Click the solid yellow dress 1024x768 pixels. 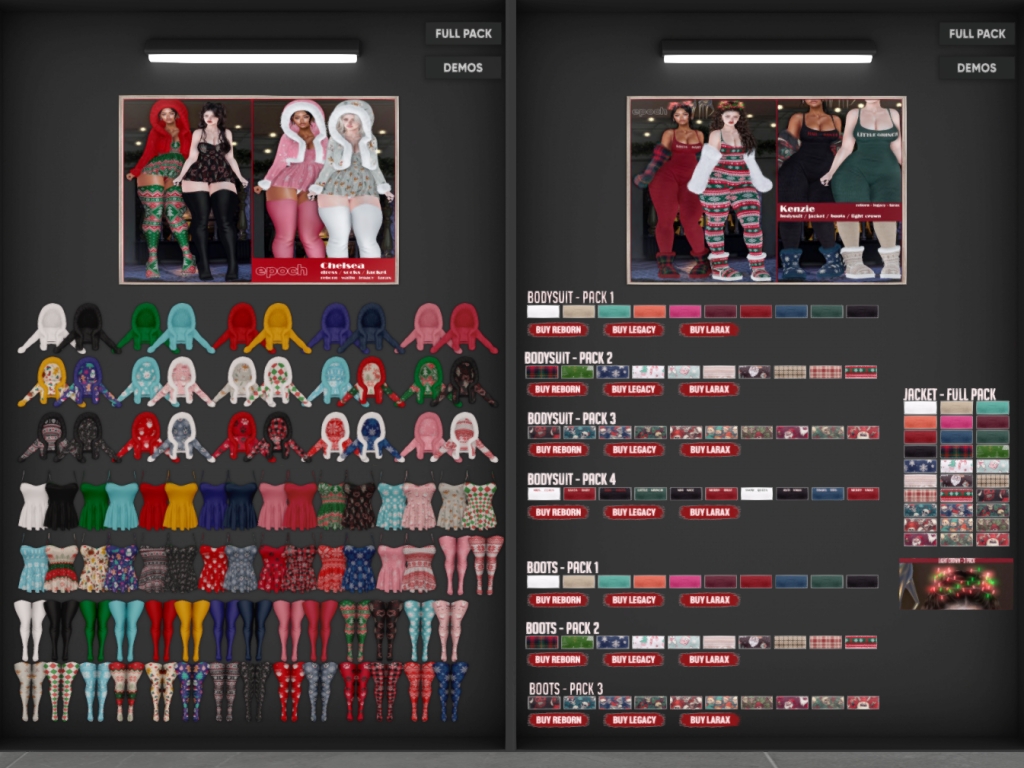click(181, 506)
